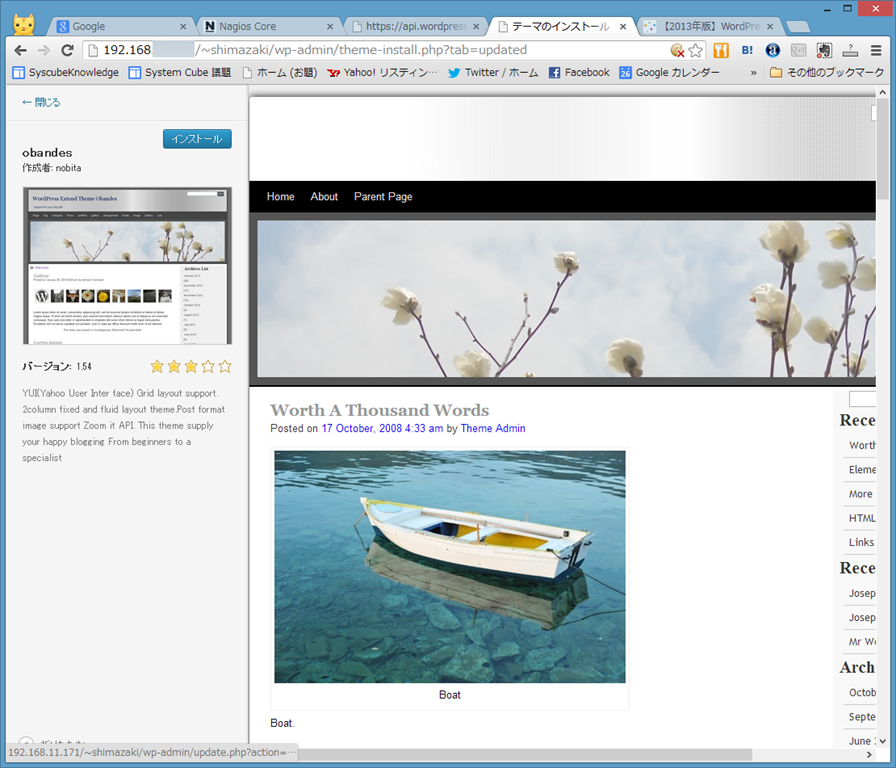This screenshot has height=768, width=896.
Task: Bookmark this page with the star icon
Action: [x=695, y=51]
